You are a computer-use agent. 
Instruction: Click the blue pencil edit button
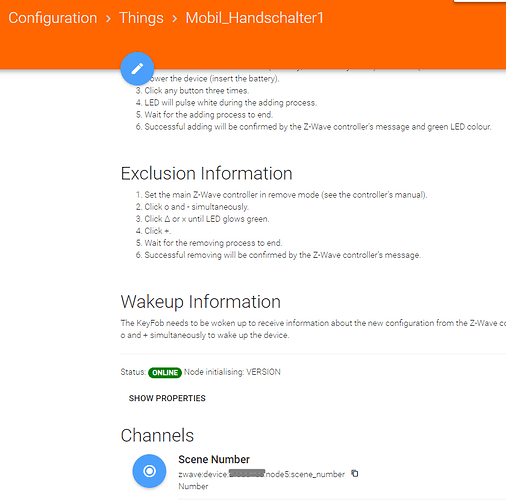click(137, 69)
